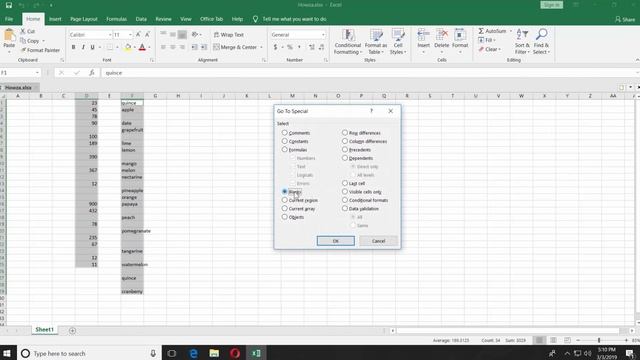
Task: Select the Objects radio button
Action: (284, 217)
